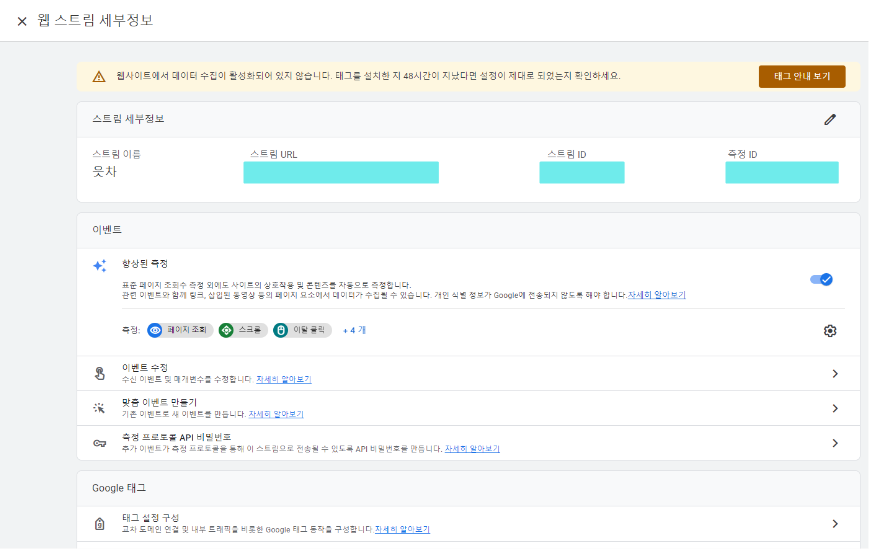This screenshot has width=870, height=550.
Task: Open the 태그 안내 보기 button
Action: coord(802,77)
